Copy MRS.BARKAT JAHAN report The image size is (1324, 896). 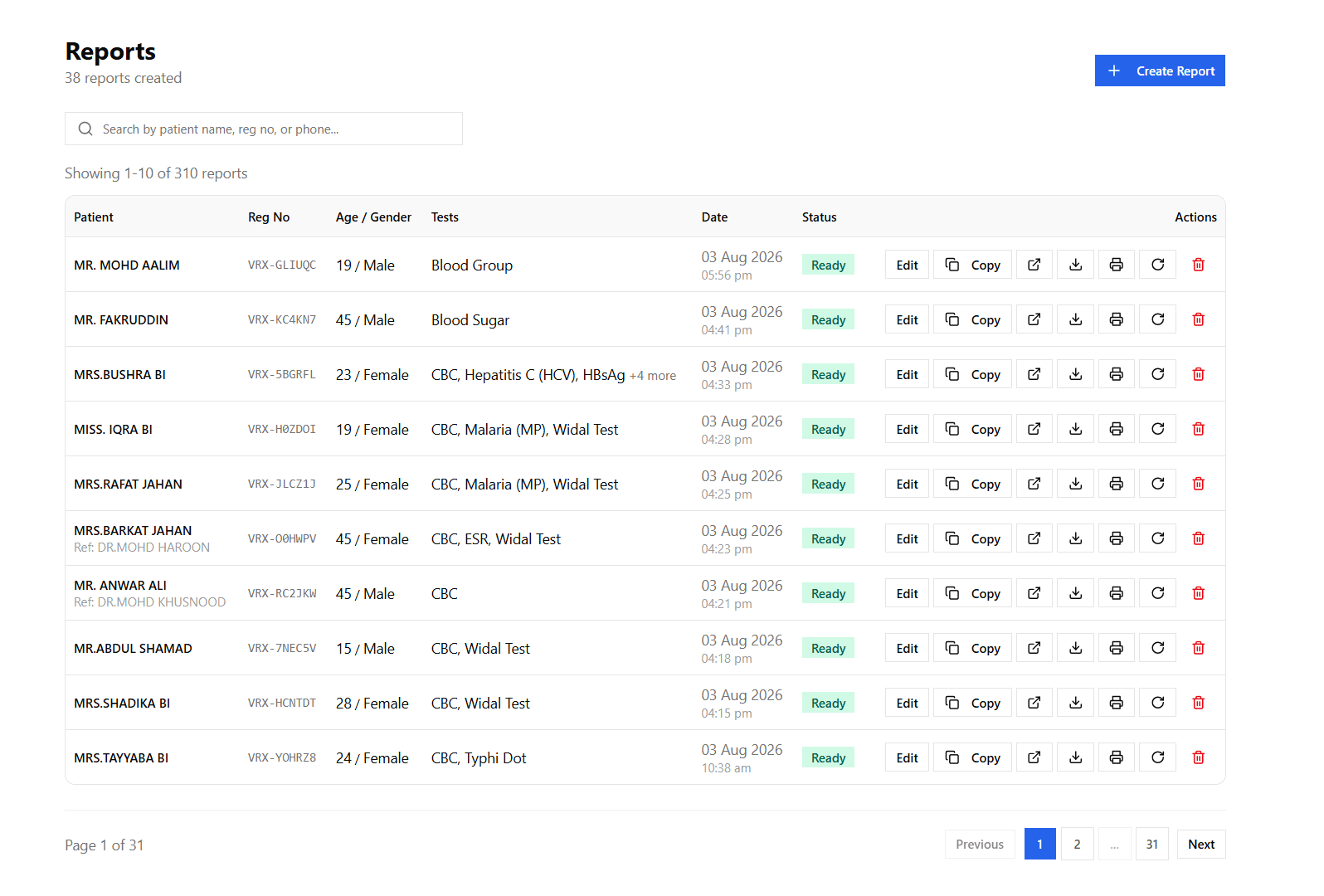[x=973, y=538]
